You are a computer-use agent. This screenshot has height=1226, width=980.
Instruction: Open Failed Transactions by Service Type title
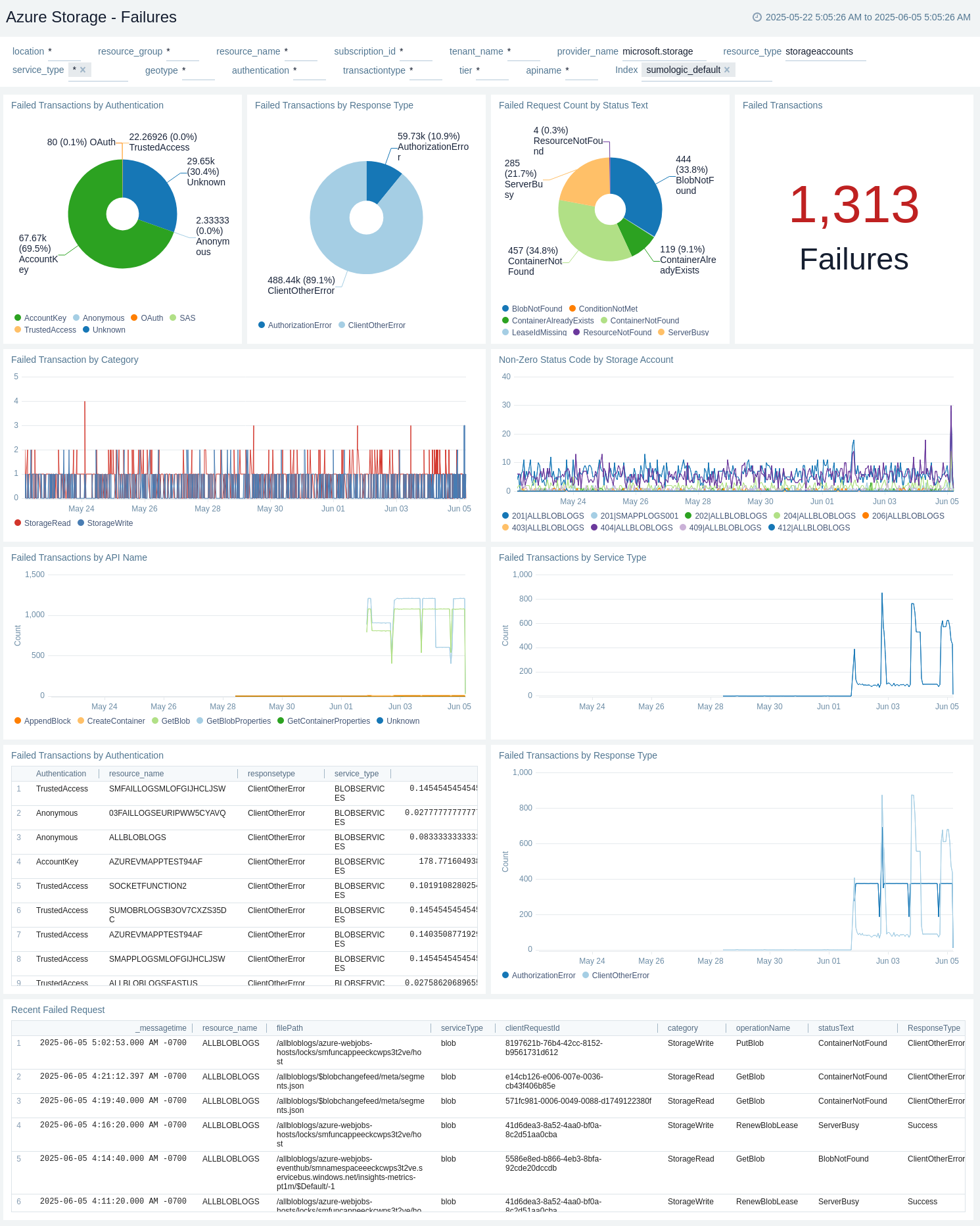tap(572, 557)
